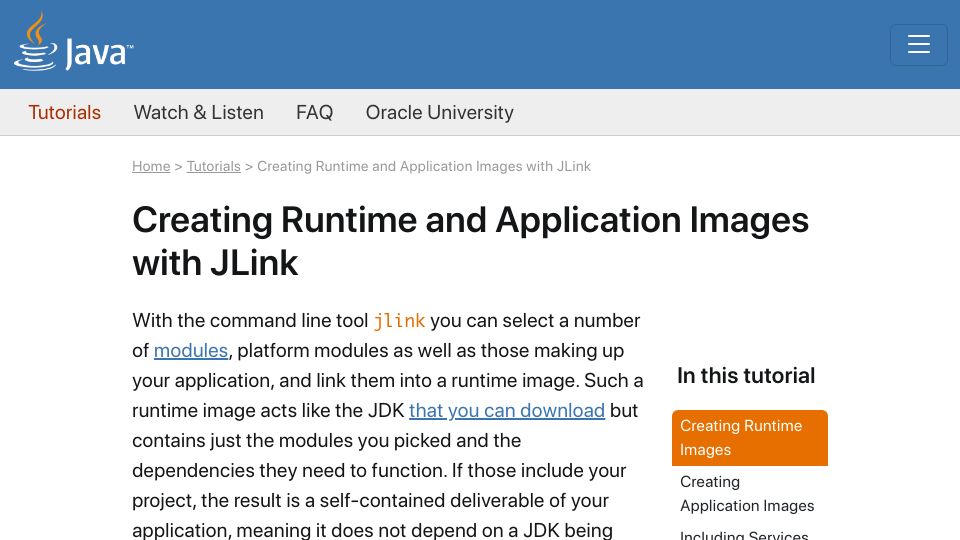Select Creating Runtime Images sidebar item
The image size is (960, 540).
point(749,438)
